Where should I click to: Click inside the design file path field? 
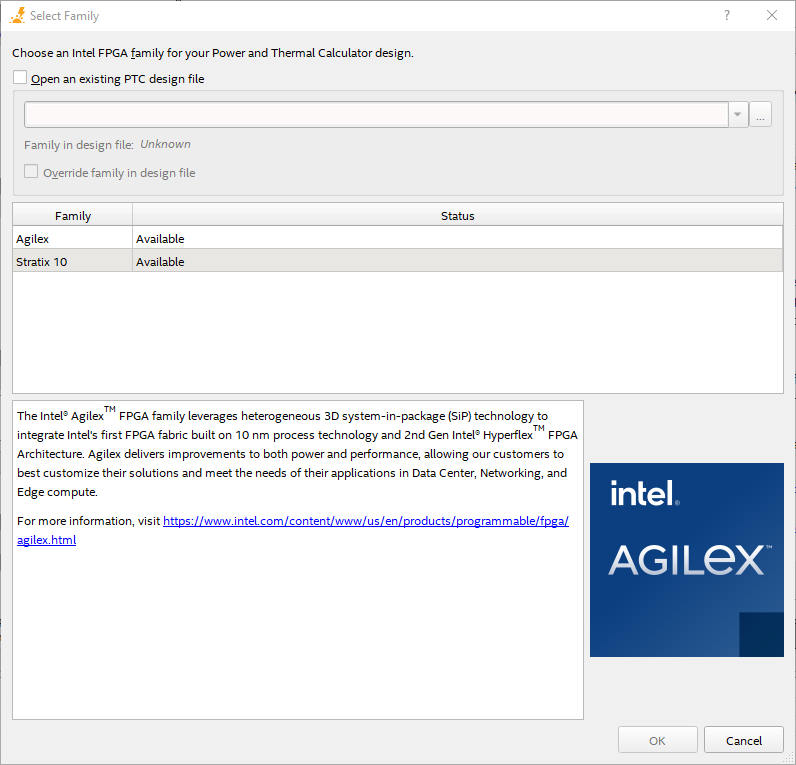[376, 115]
